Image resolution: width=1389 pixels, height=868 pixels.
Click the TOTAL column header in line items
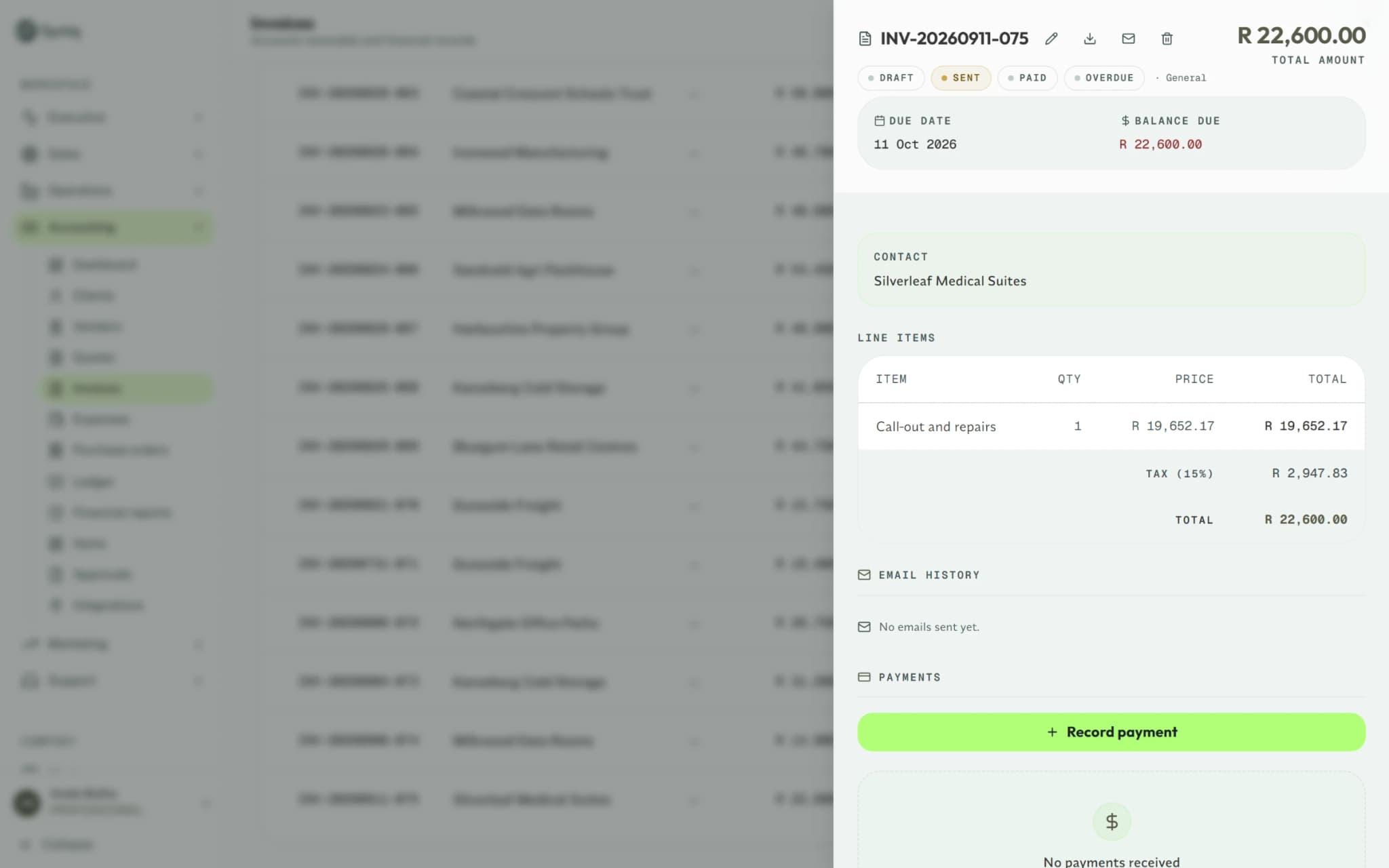pos(1327,379)
